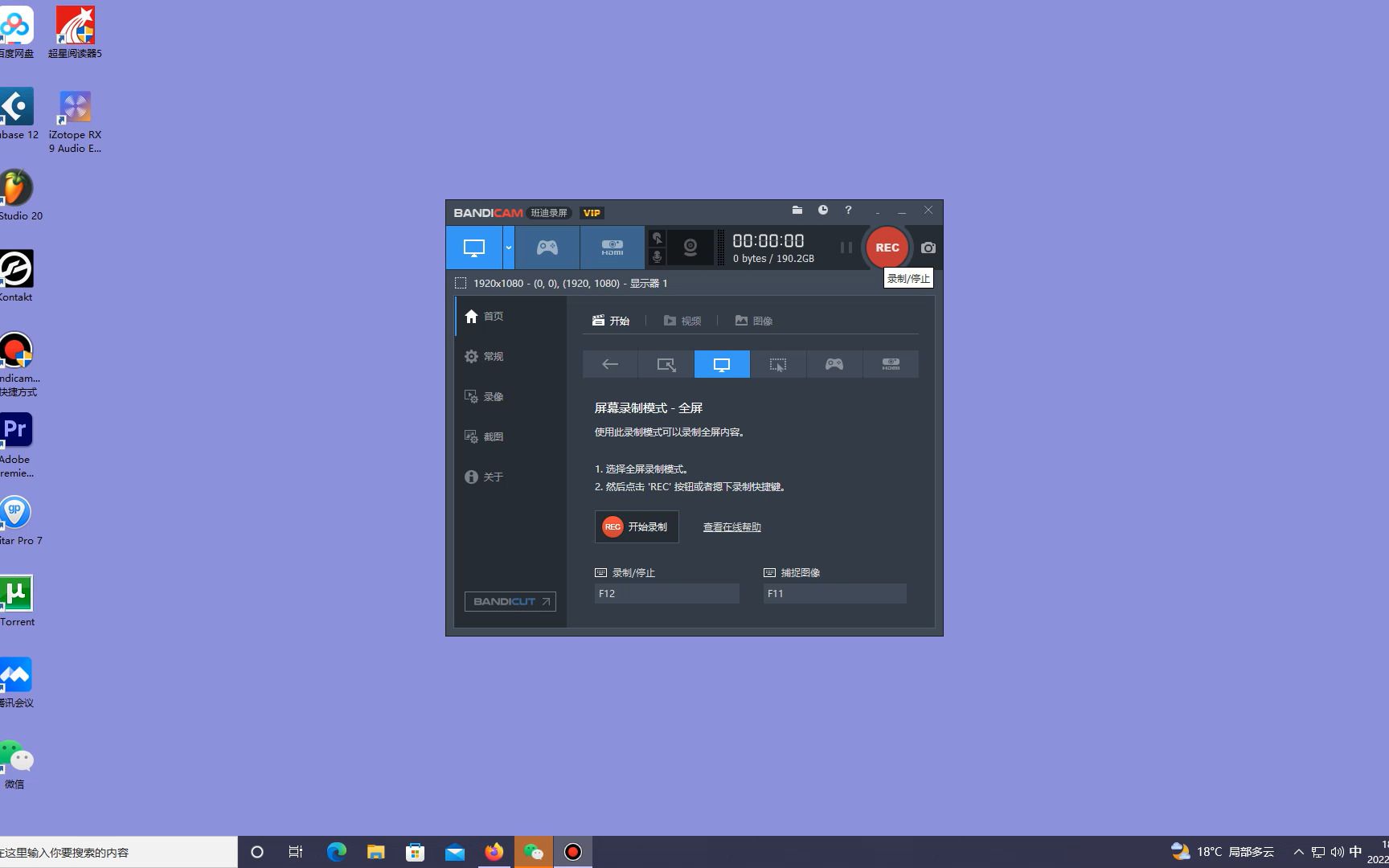This screenshot has height=868, width=1389.
Task: Open 超星阅读器5 desktop shortcut
Action: click(76, 32)
